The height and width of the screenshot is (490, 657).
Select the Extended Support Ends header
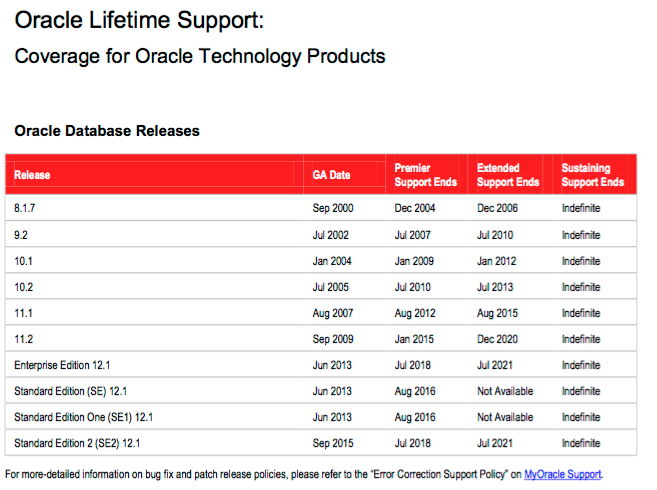[508, 175]
